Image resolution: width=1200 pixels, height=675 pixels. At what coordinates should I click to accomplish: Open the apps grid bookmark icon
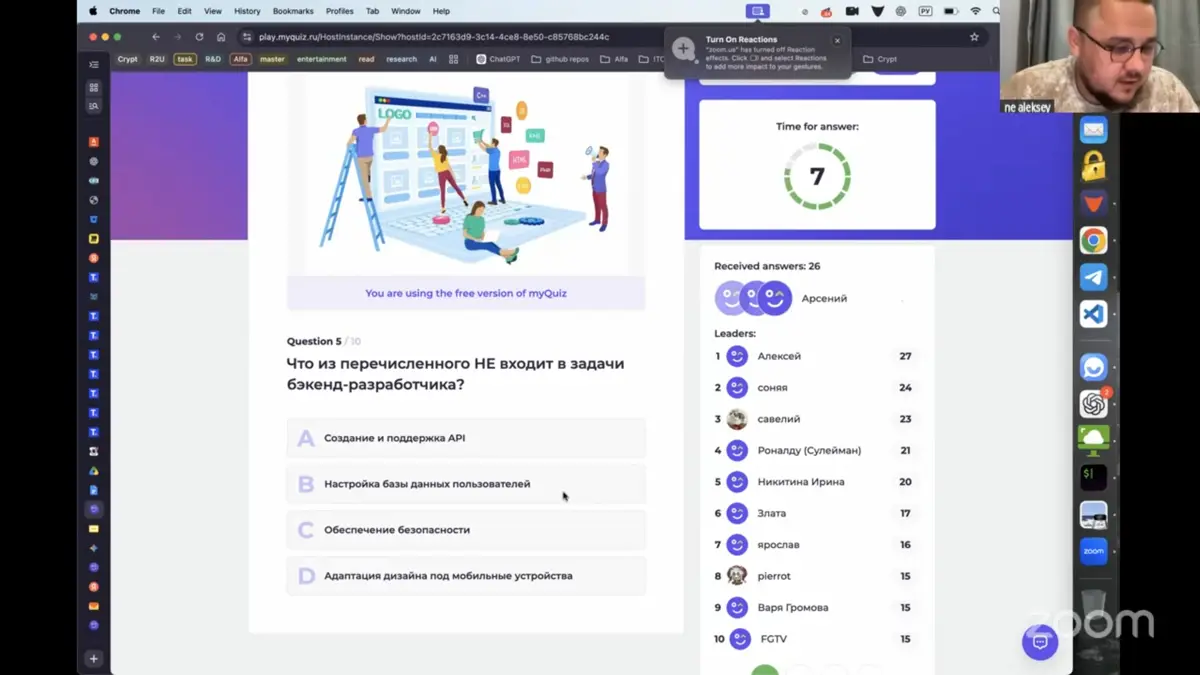point(453,59)
